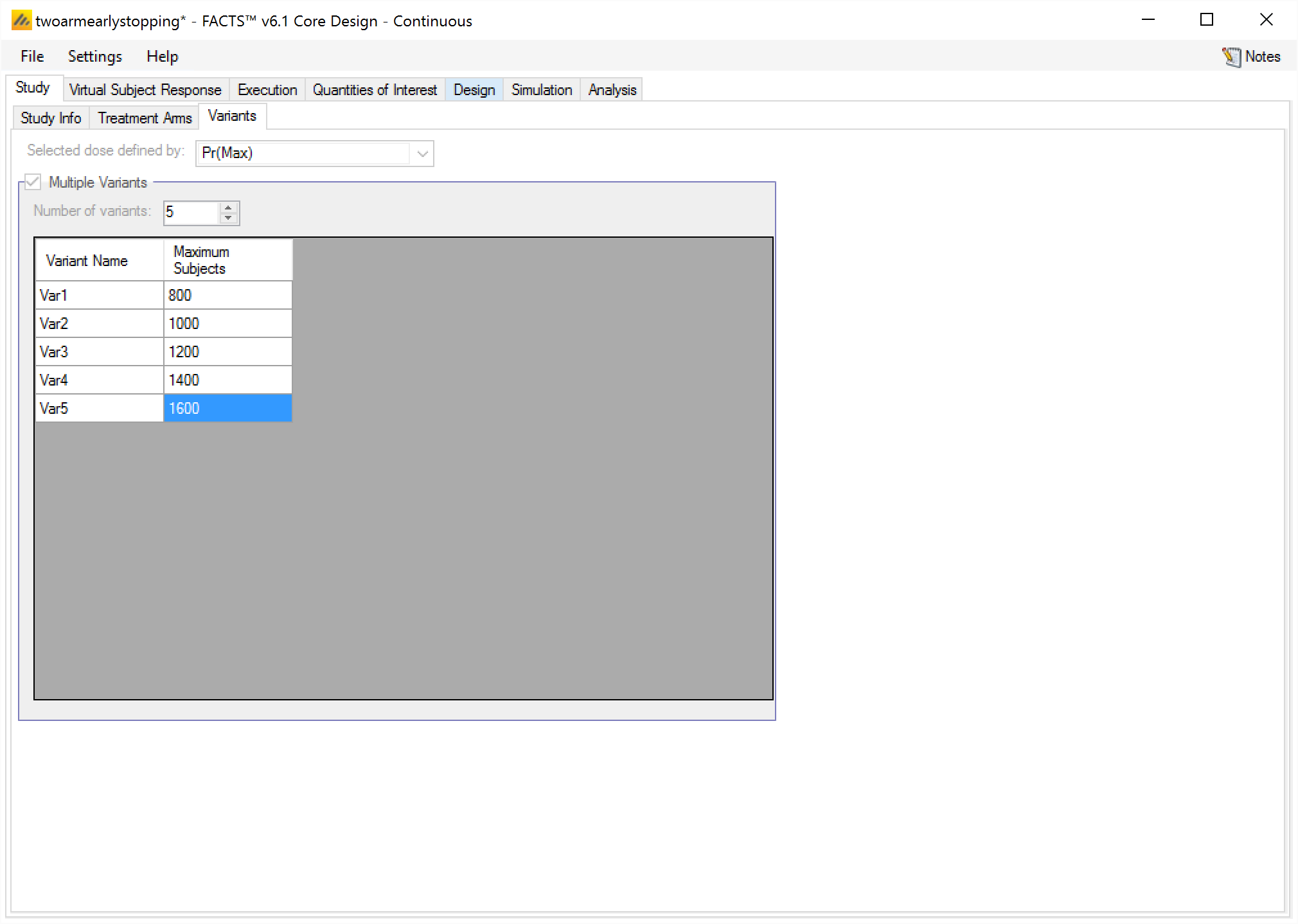
Task: Go to Quantities of Interest tab
Action: point(375,90)
